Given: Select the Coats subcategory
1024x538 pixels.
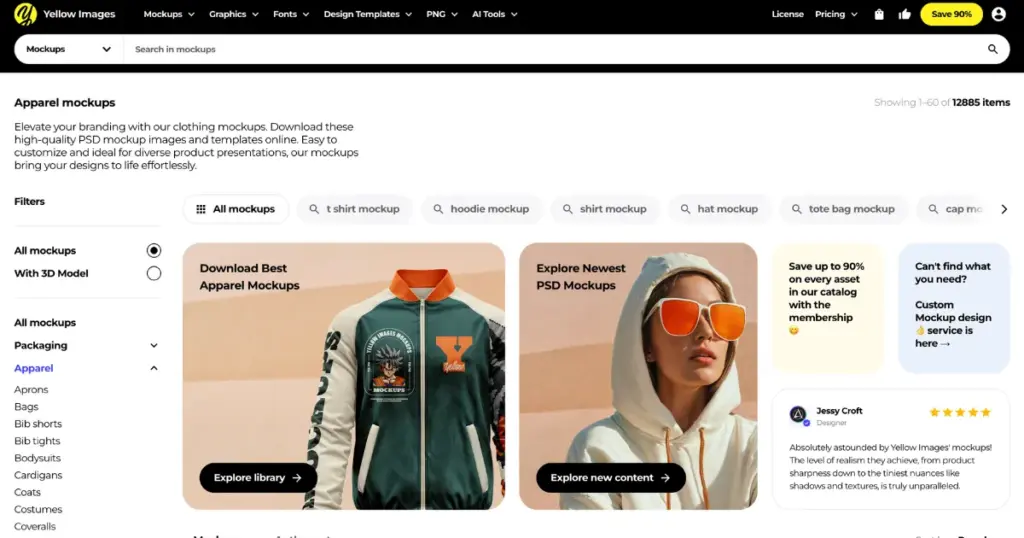Looking at the screenshot, I should click(27, 492).
